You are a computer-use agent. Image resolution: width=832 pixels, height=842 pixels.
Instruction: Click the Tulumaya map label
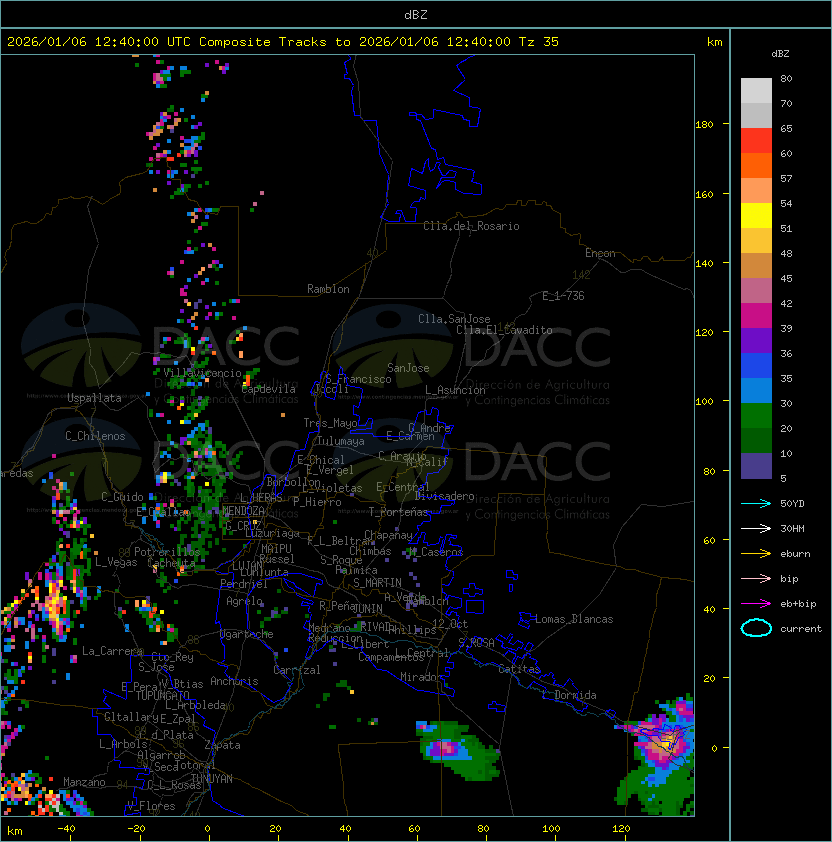341,441
